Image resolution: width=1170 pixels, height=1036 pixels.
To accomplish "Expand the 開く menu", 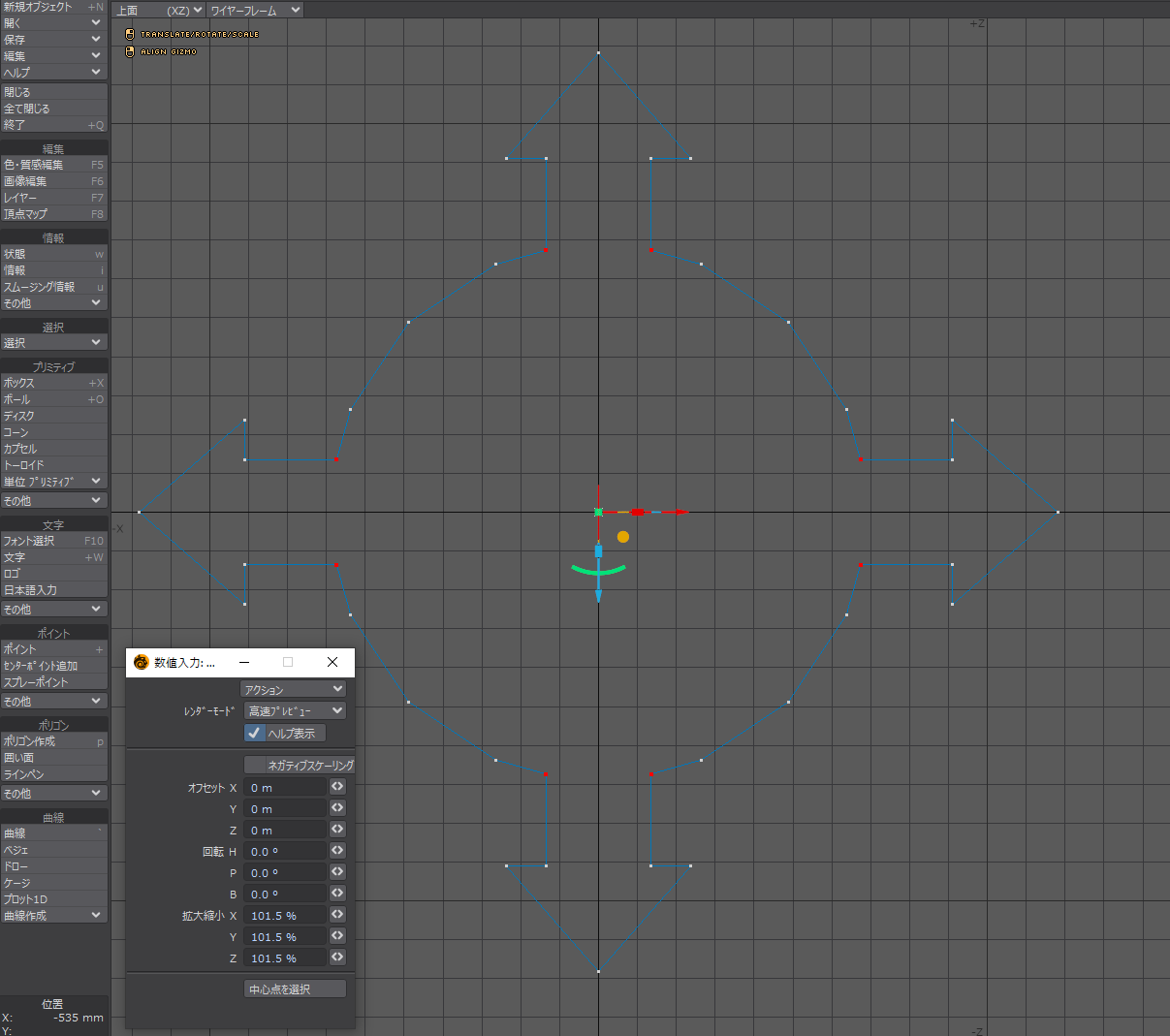I will 53,23.
